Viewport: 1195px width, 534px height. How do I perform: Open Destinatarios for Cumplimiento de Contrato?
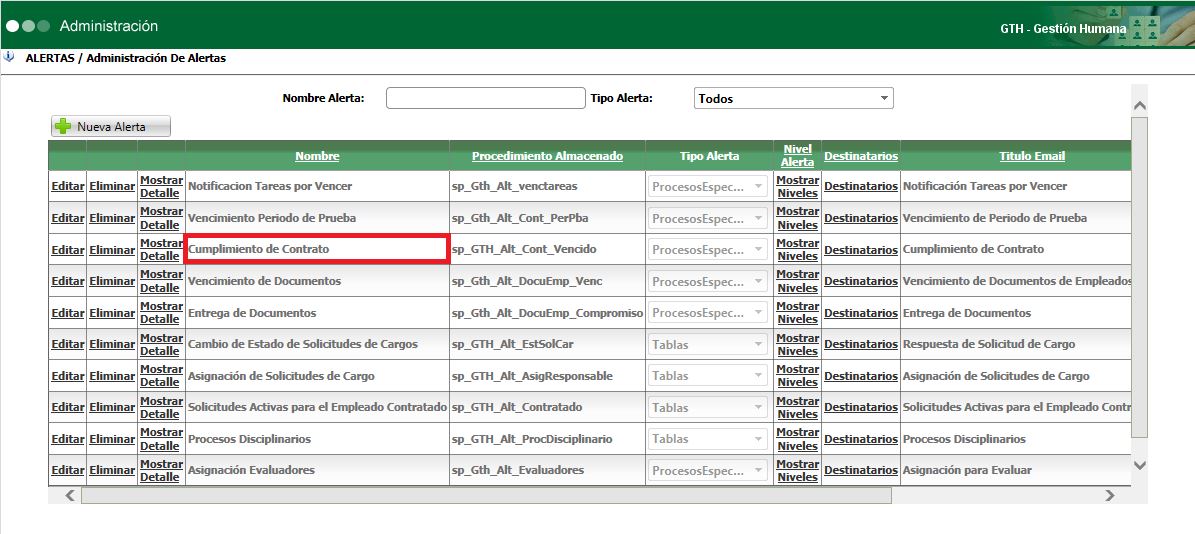(x=861, y=250)
